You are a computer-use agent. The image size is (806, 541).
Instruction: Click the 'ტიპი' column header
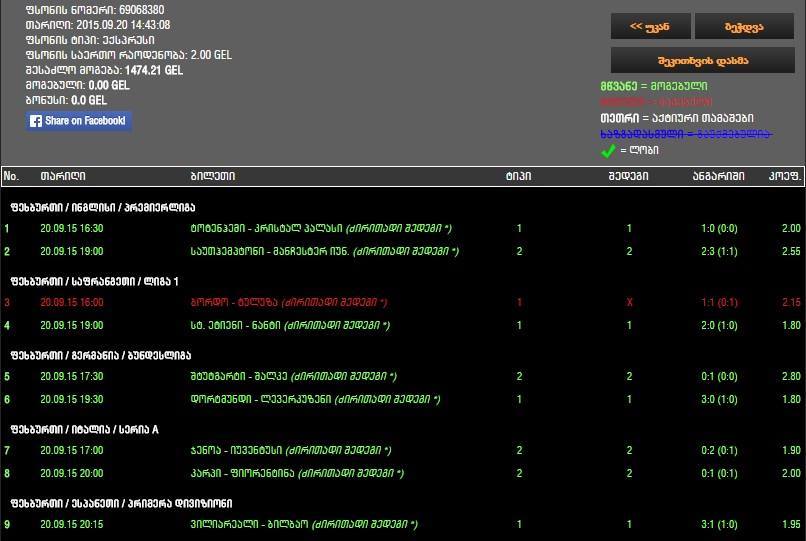click(x=518, y=176)
